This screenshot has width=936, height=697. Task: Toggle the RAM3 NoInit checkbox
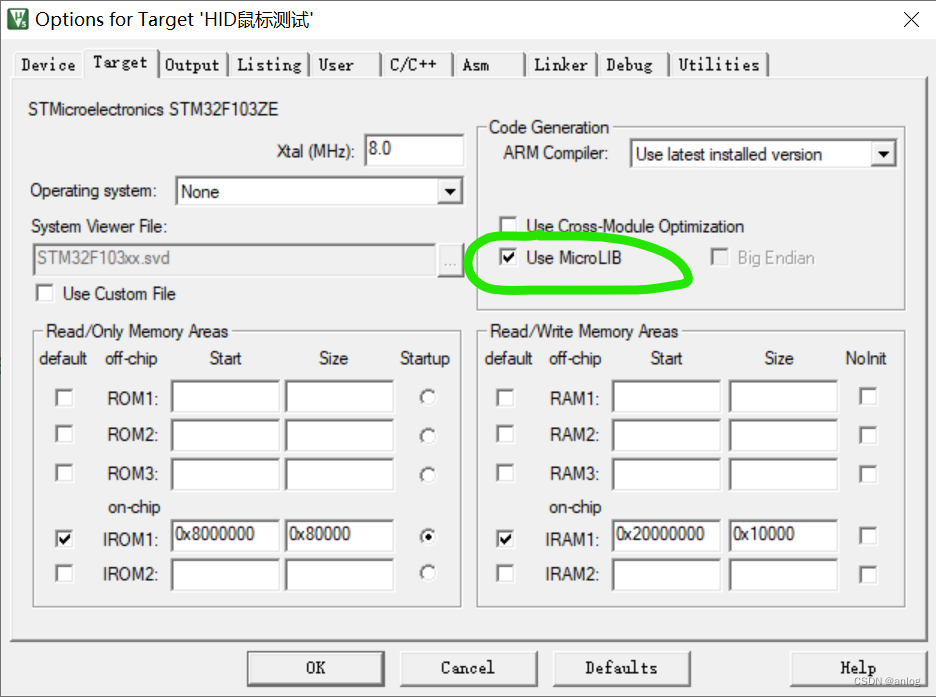(x=868, y=474)
